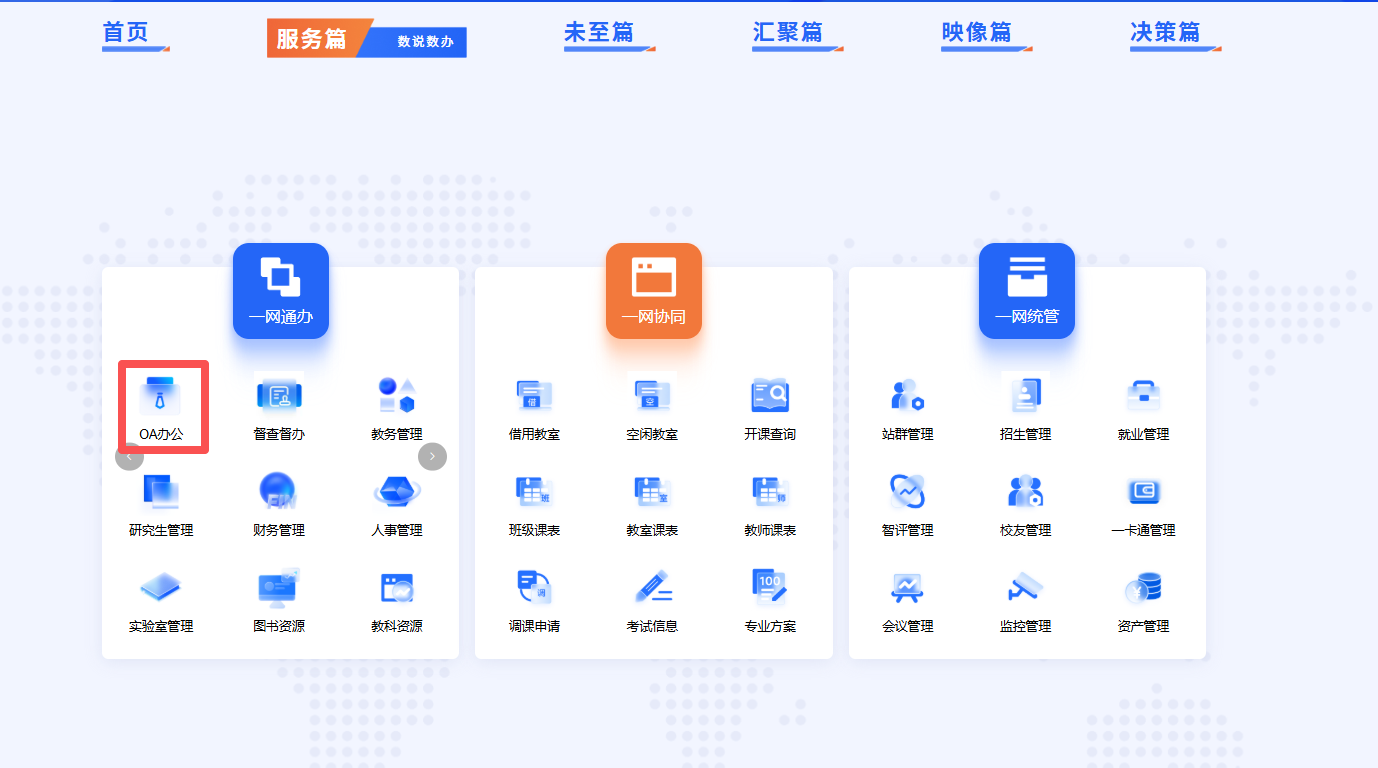The width and height of the screenshot is (1378, 768).
Task: Select the 一网统管 category tile
Action: tap(1027, 291)
